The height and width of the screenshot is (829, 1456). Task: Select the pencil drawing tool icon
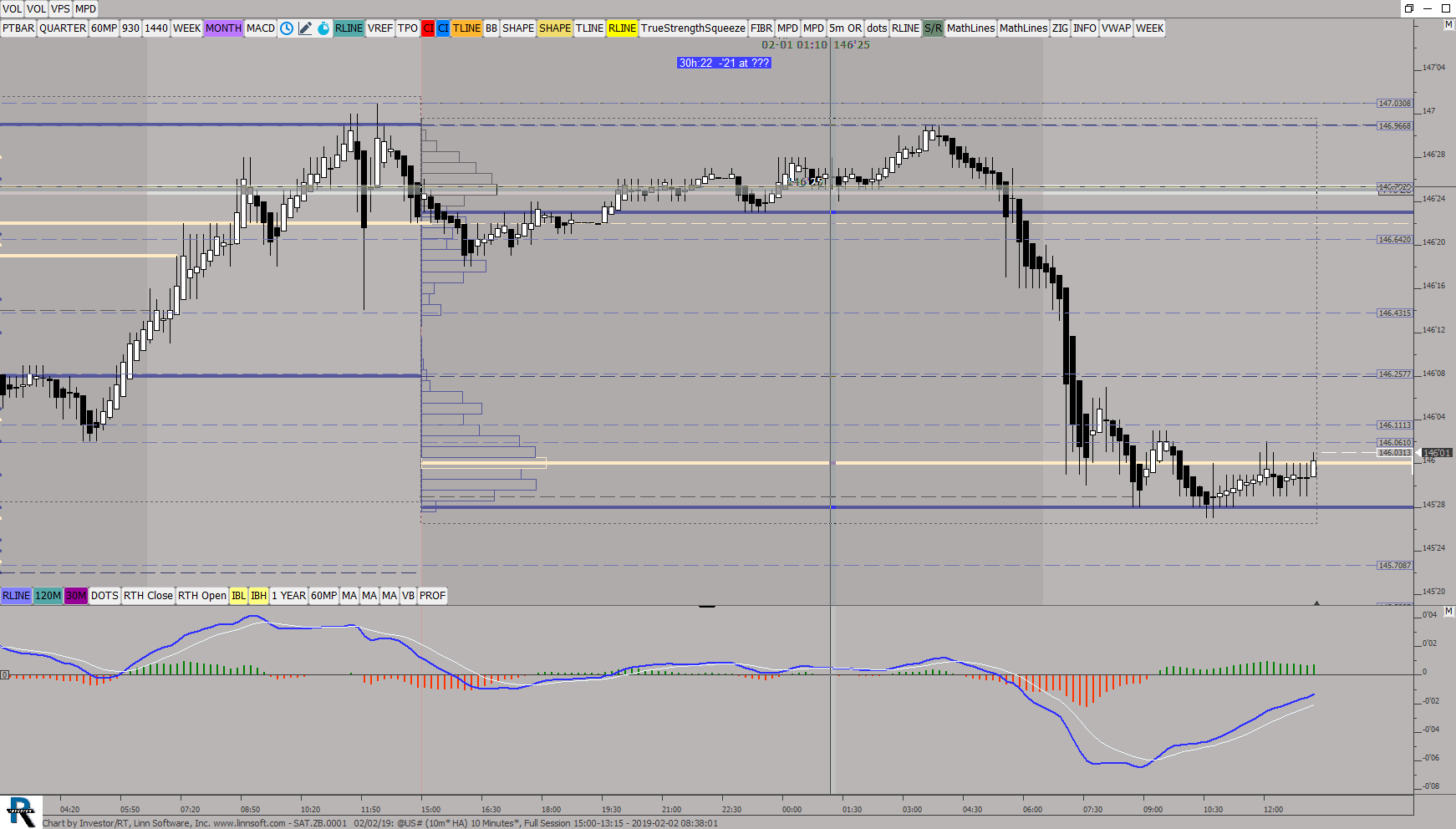(305, 28)
